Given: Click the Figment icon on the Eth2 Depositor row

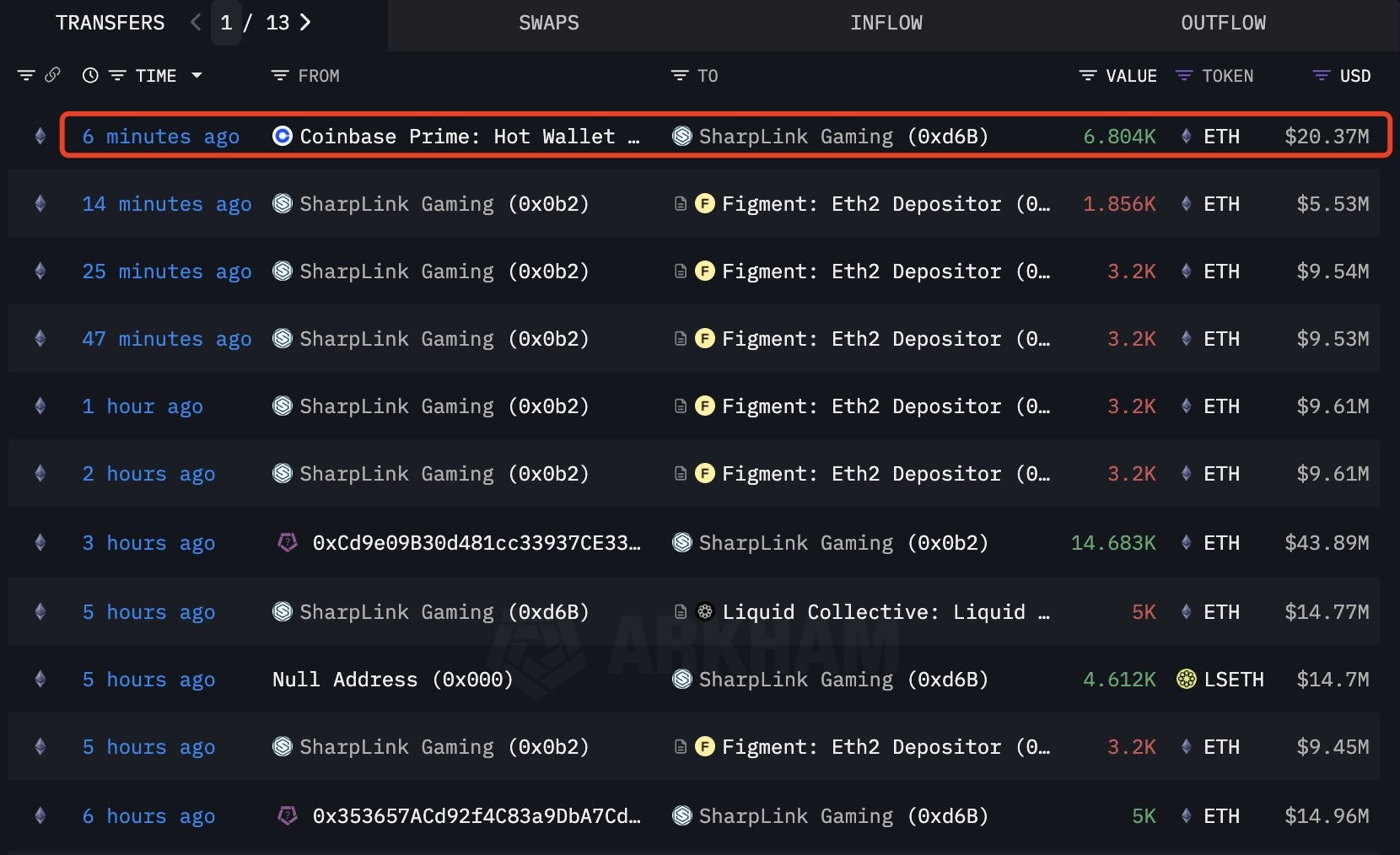Looking at the screenshot, I should click(x=707, y=203).
